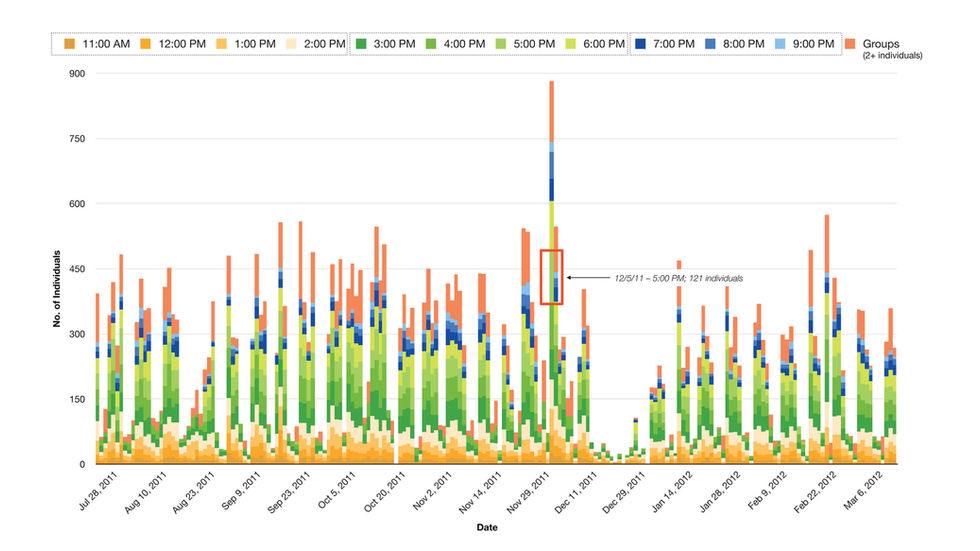The height and width of the screenshot is (551, 980).
Task: Click the 11:00 AM legend color swatch
Action: pos(69,44)
